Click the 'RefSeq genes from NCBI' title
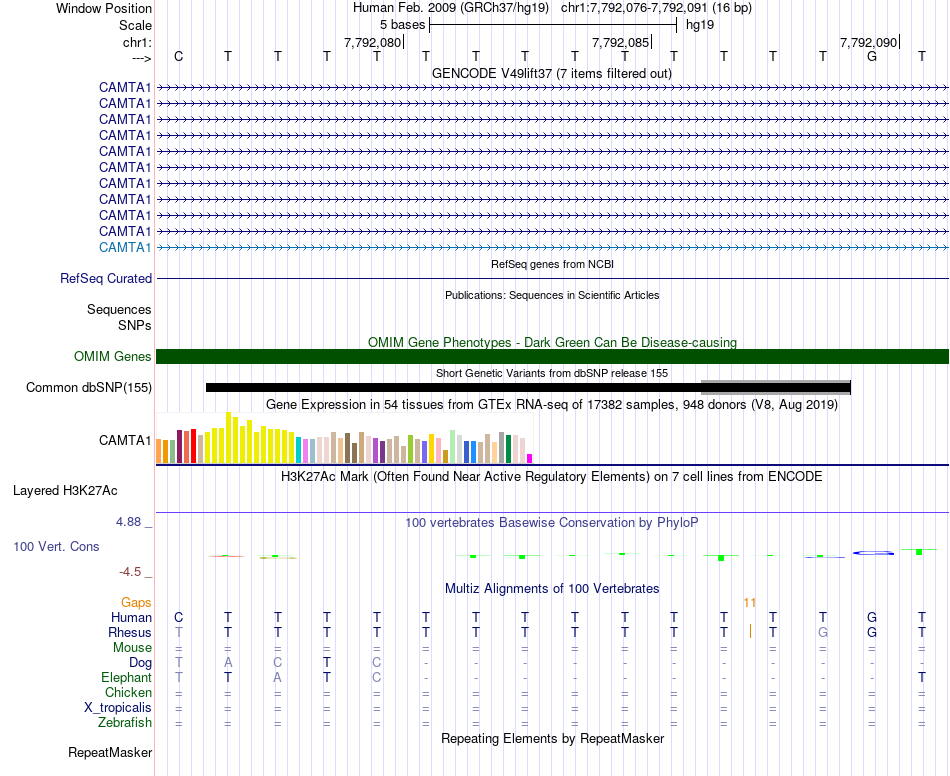The height and width of the screenshot is (776, 950). pos(552,264)
